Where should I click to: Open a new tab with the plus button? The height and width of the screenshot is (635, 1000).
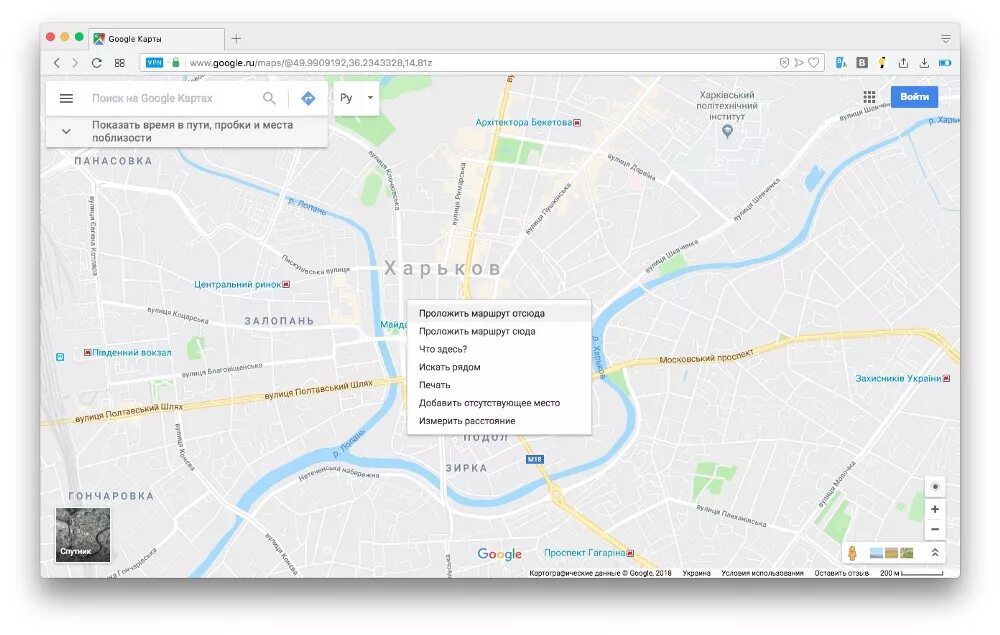pos(236,38)
